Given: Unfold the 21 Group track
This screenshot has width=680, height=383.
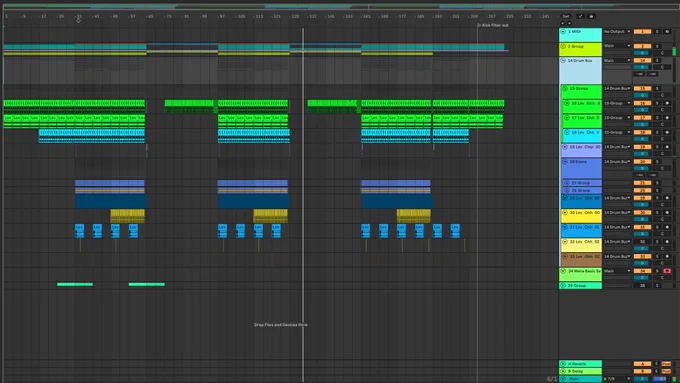Looking at the screenshot, I should point(567,183).
